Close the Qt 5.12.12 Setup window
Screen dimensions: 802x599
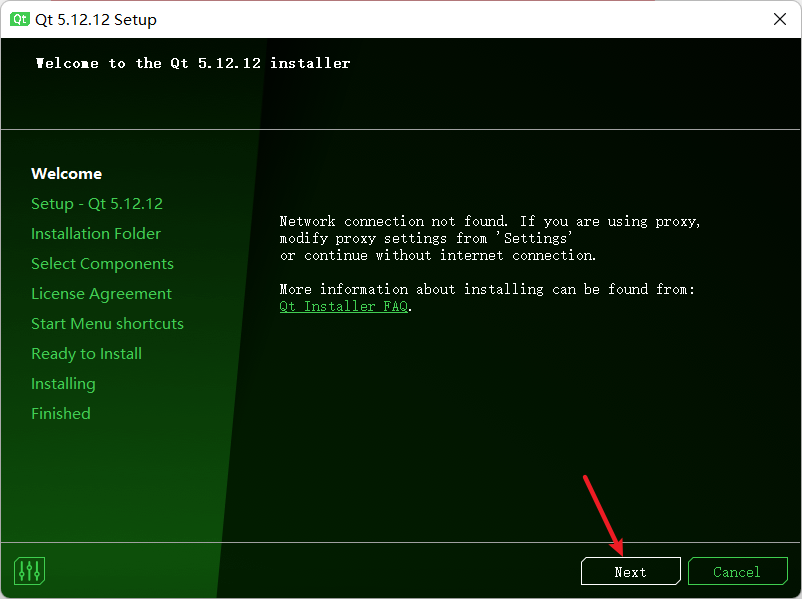coord(780,19)
